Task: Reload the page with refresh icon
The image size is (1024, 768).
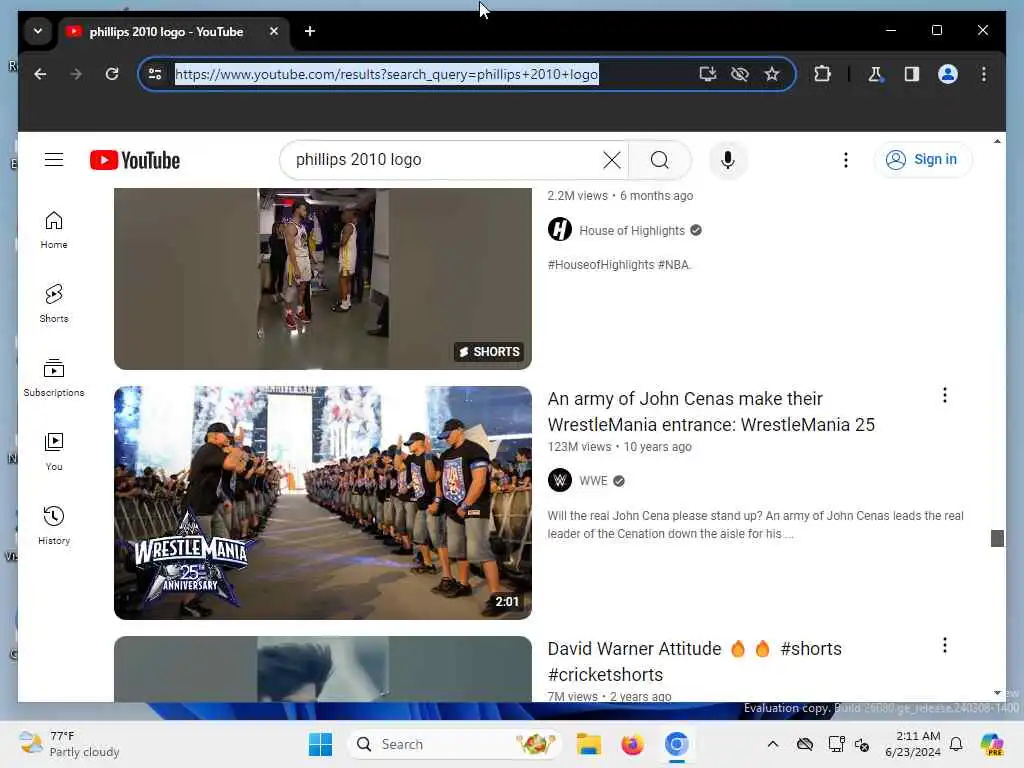Action: pos(112,74)
